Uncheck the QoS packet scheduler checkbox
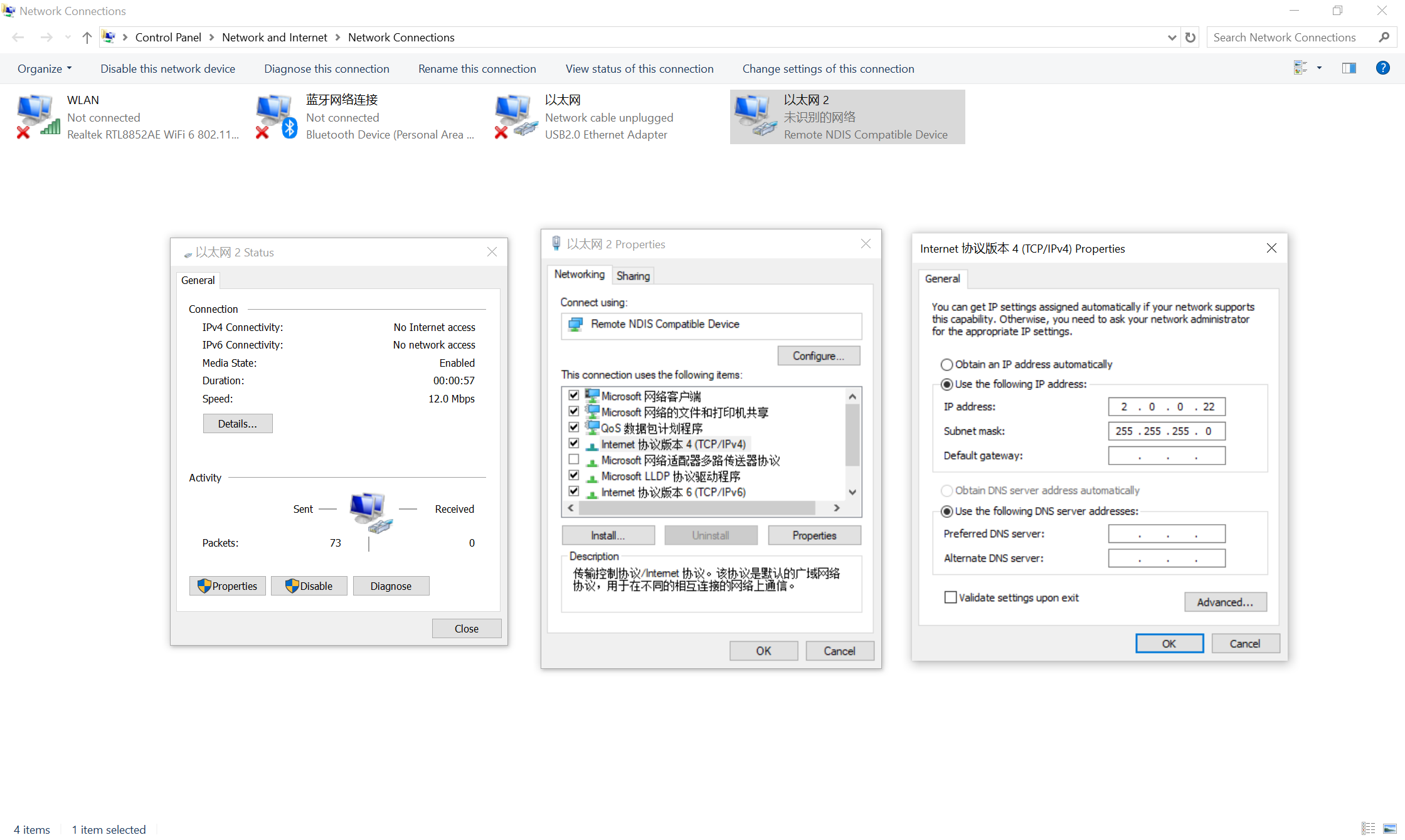 [x=573, y=428]
